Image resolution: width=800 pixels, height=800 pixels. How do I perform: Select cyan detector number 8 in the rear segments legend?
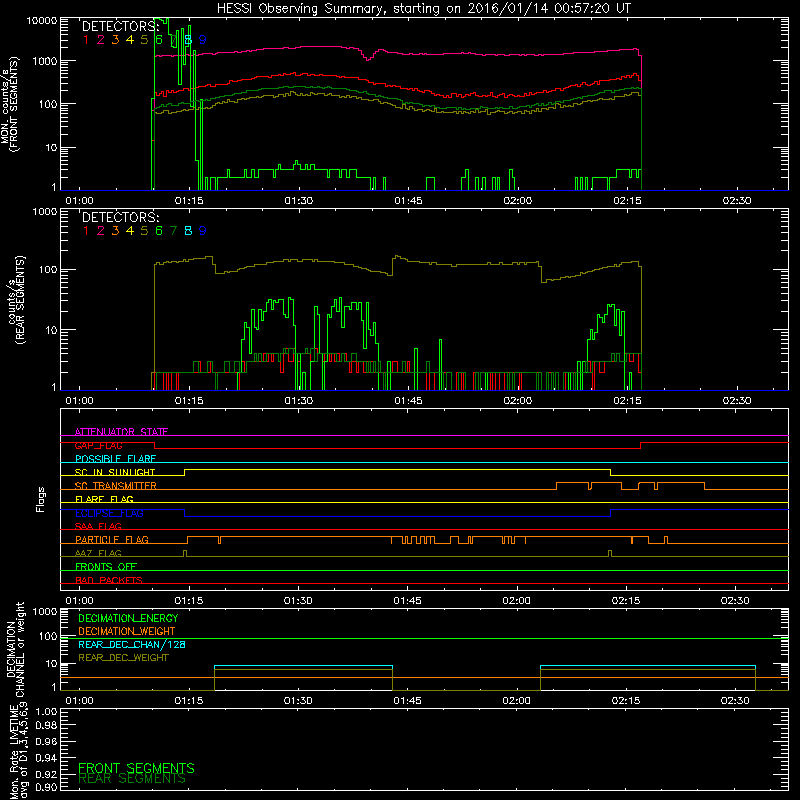point(188,231)
